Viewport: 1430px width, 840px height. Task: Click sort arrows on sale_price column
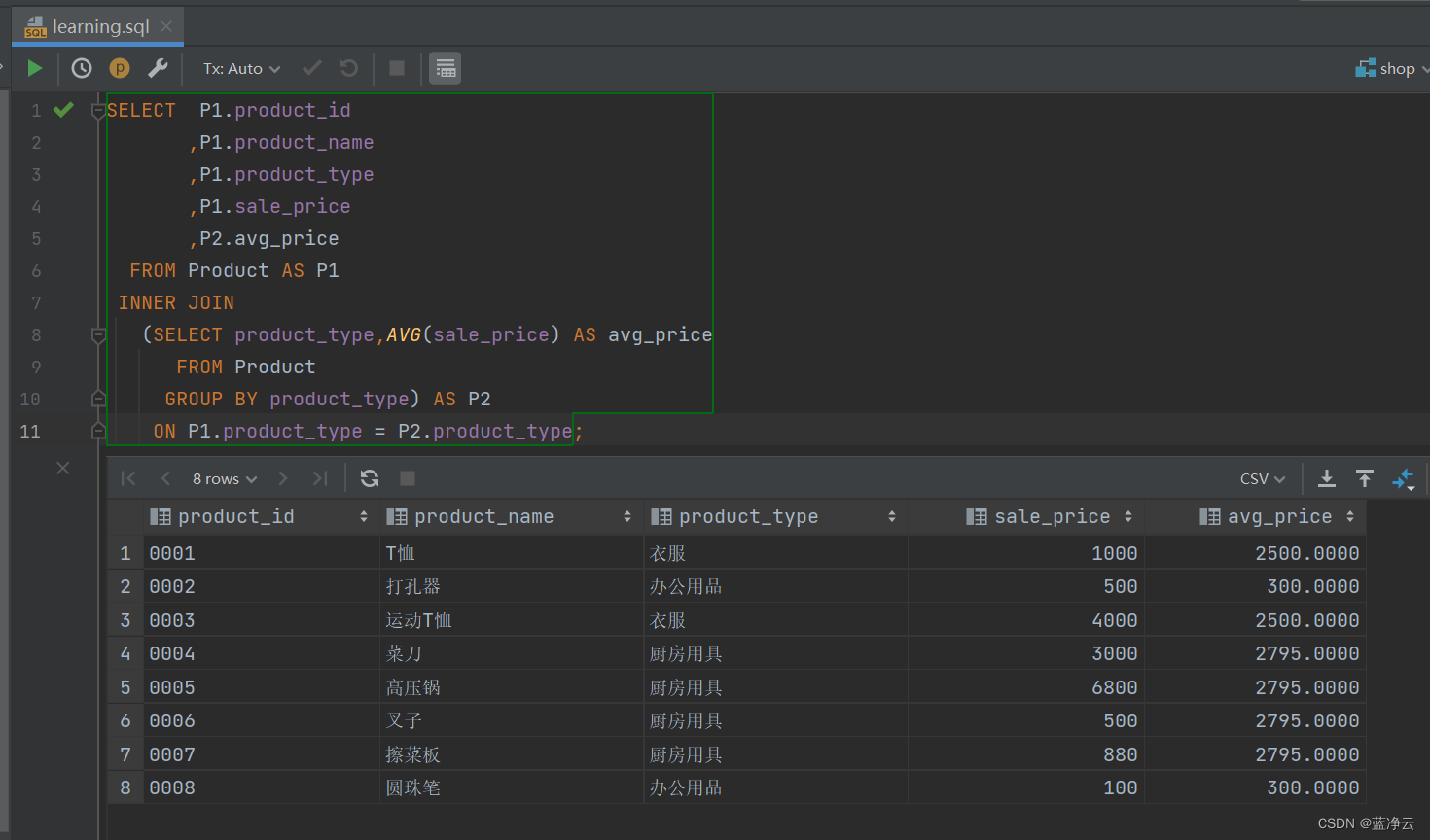(1128, 517)
